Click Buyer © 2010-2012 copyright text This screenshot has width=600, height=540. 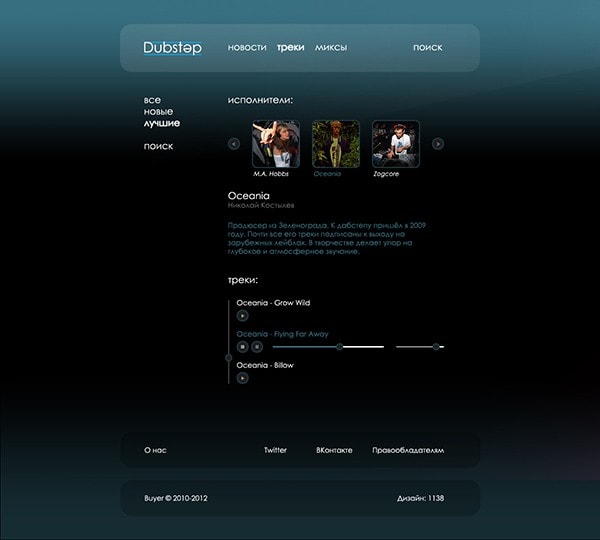[x=176, y=498]
